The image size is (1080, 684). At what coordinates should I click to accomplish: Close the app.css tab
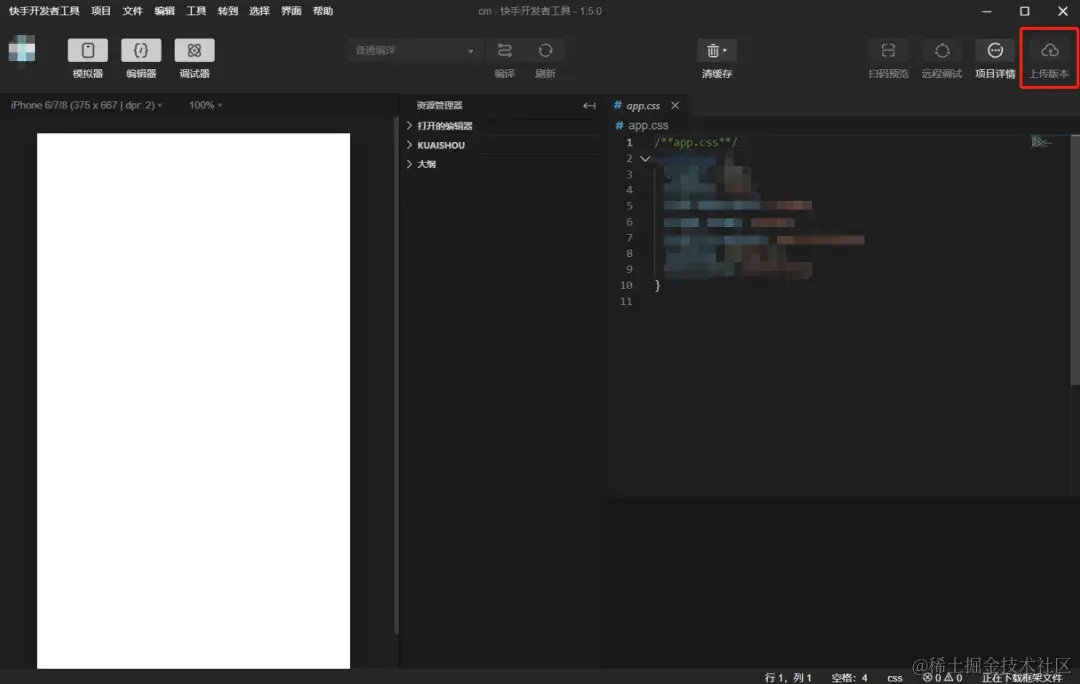tap(675, 105)
